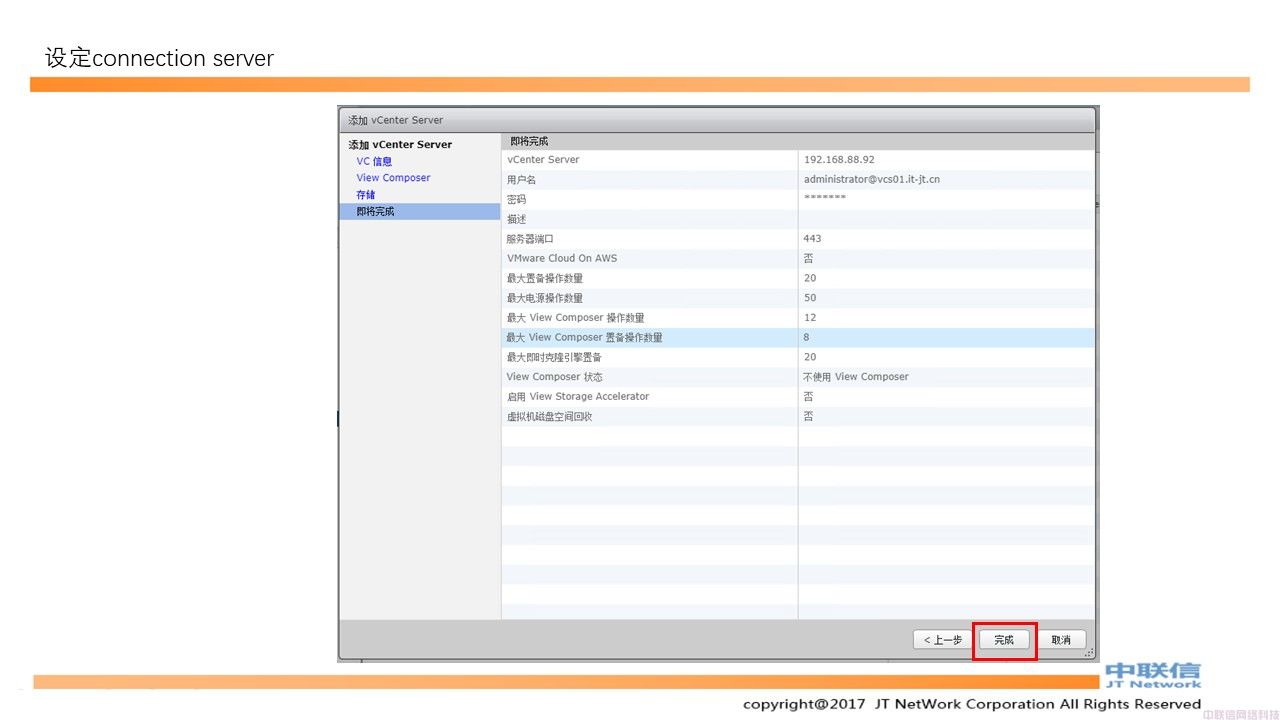Click the 添加 vCenter Server sidebar heading
This screenshot has width=1280, height=720.
pyautogui.click(x=400, y=144)
